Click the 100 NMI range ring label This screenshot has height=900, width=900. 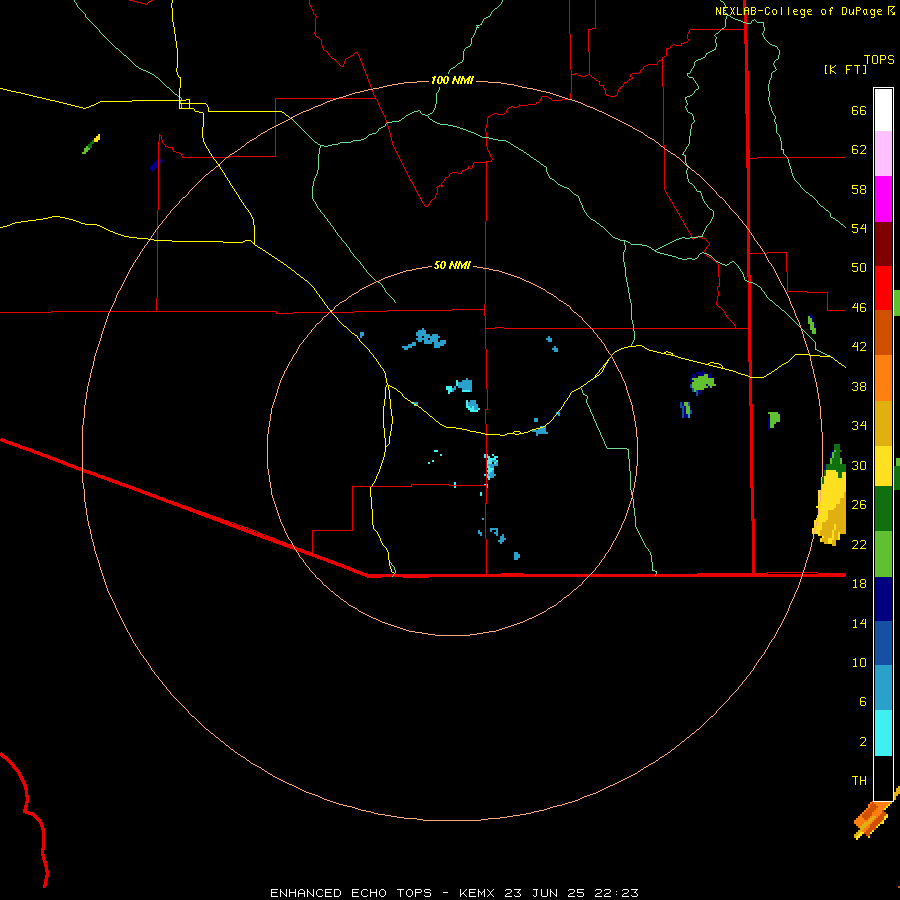[x=452, y=80]
